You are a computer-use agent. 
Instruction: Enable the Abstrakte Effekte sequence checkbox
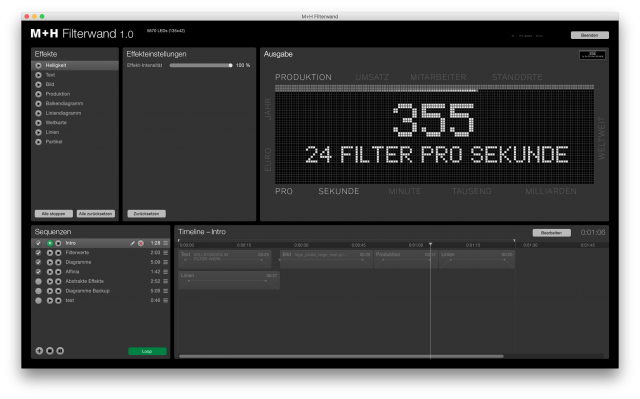pos(38,282)
